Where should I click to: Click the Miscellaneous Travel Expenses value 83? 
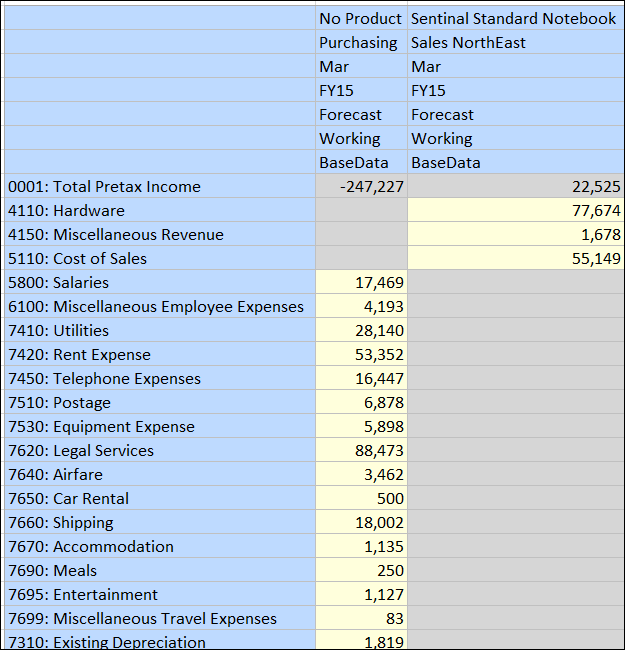click(x=361, y=619)
